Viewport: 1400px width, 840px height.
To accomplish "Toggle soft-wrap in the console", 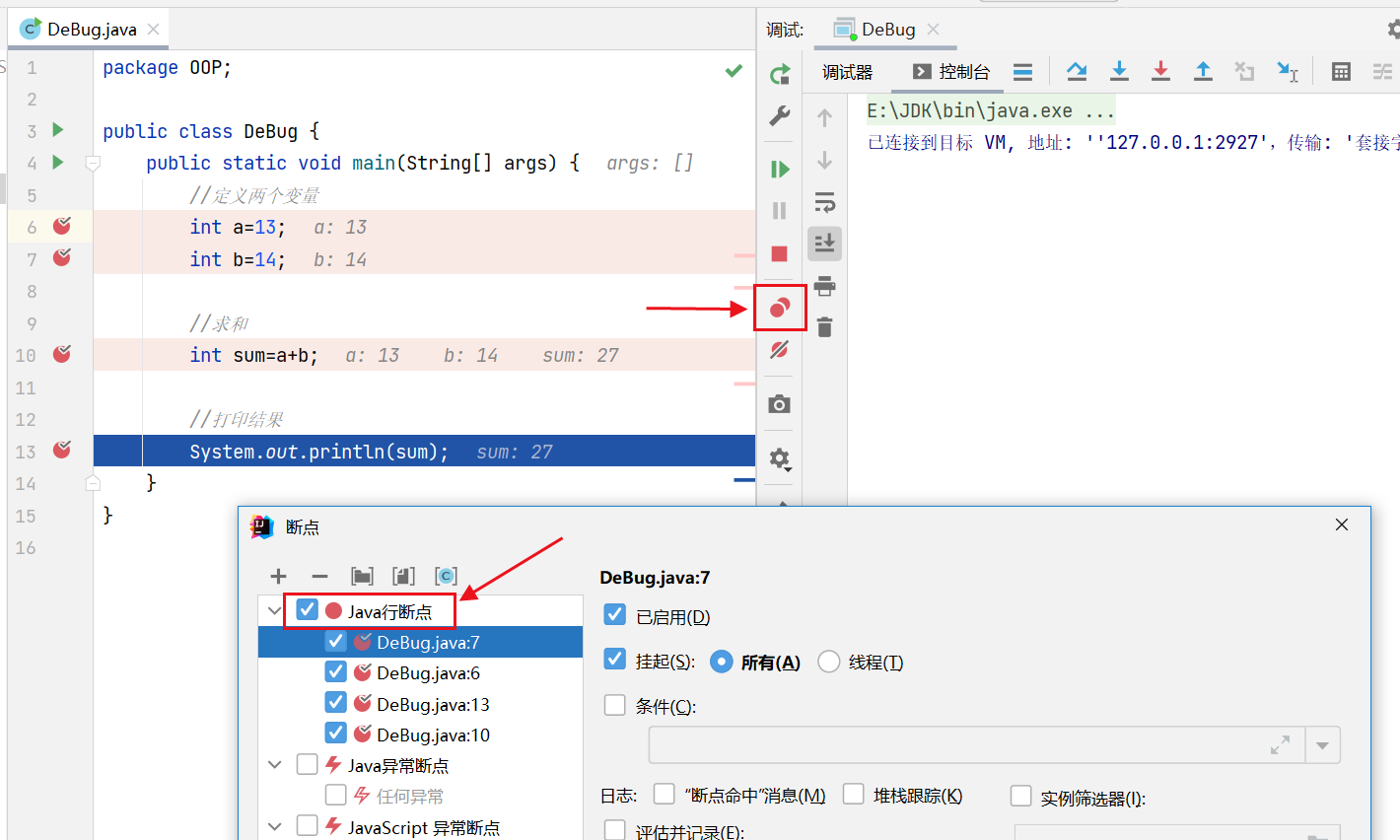I will pos(825,202).
